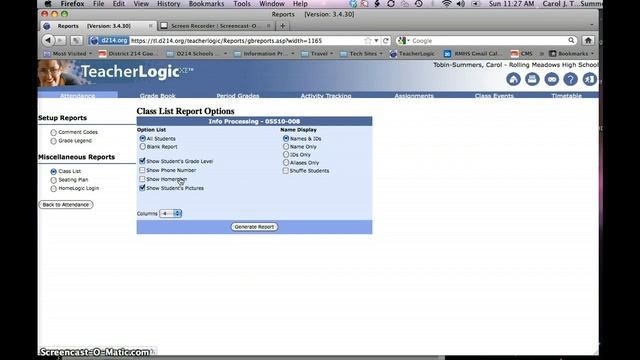The height and width of the screenshot is (360, 640).
Task: Open the TeacherLogic bookmark
Action: tap(412, 53)
